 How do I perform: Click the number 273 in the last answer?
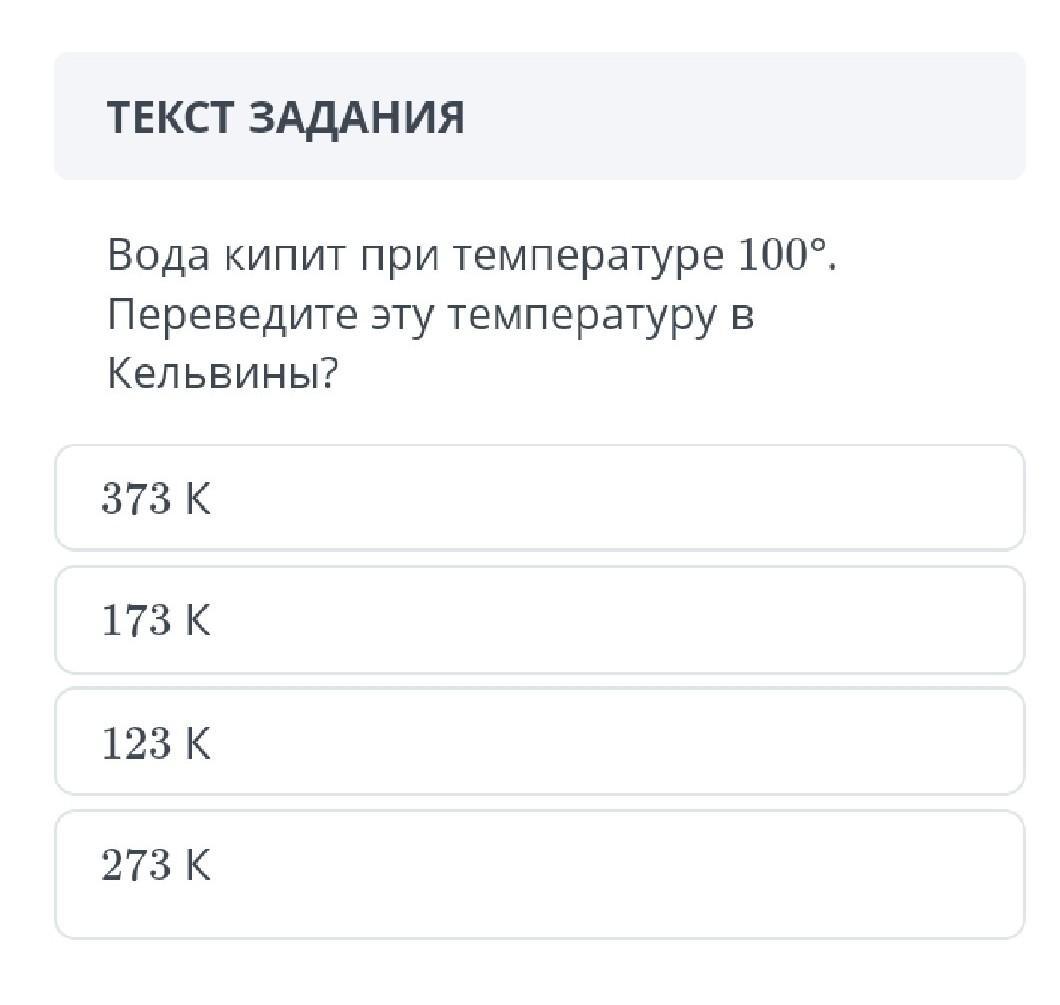(x=137, y=865)
